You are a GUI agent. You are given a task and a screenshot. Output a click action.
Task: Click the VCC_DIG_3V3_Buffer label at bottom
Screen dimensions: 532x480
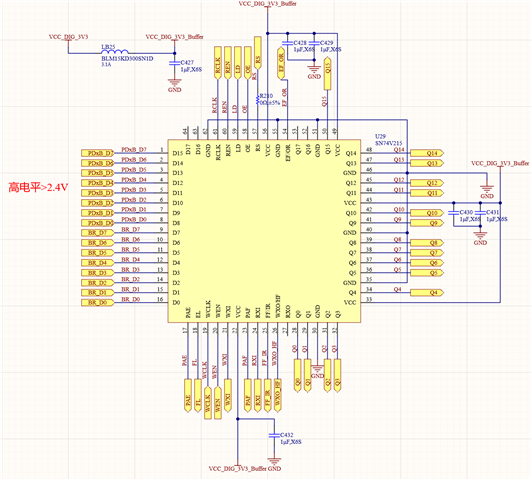point(238,468)
